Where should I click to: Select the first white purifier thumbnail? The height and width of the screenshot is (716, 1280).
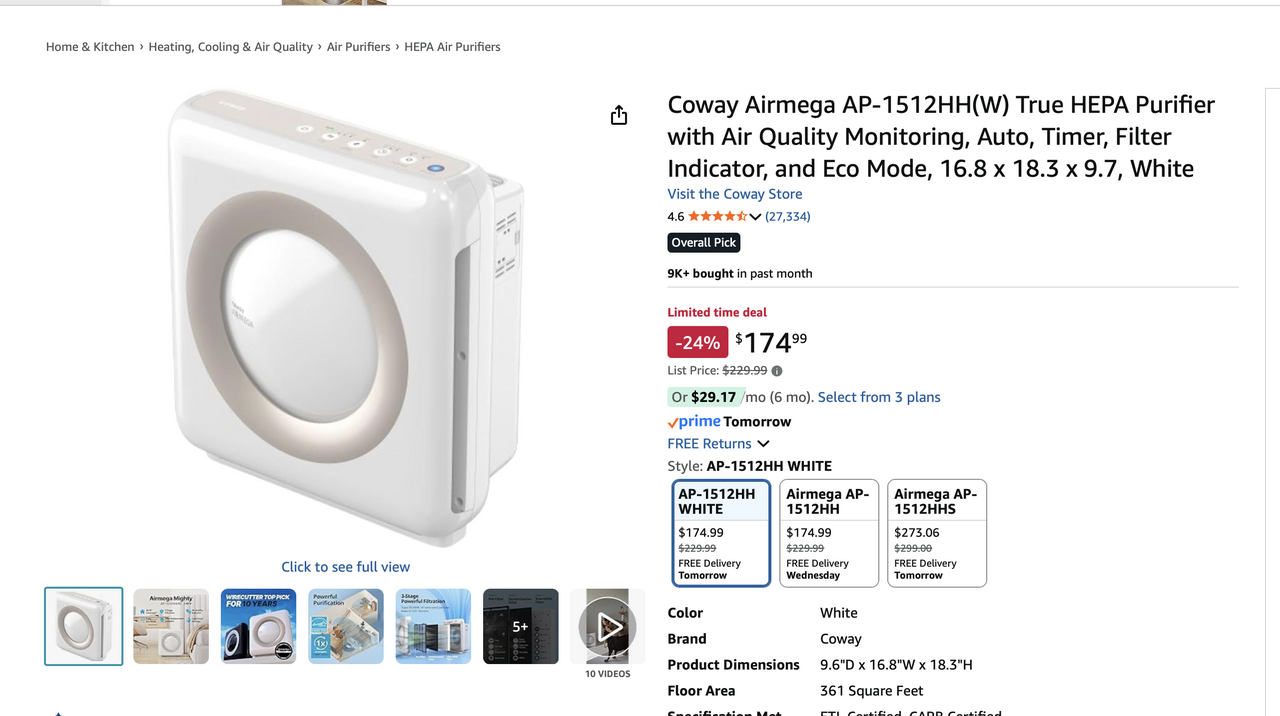[x=84, y=626]
